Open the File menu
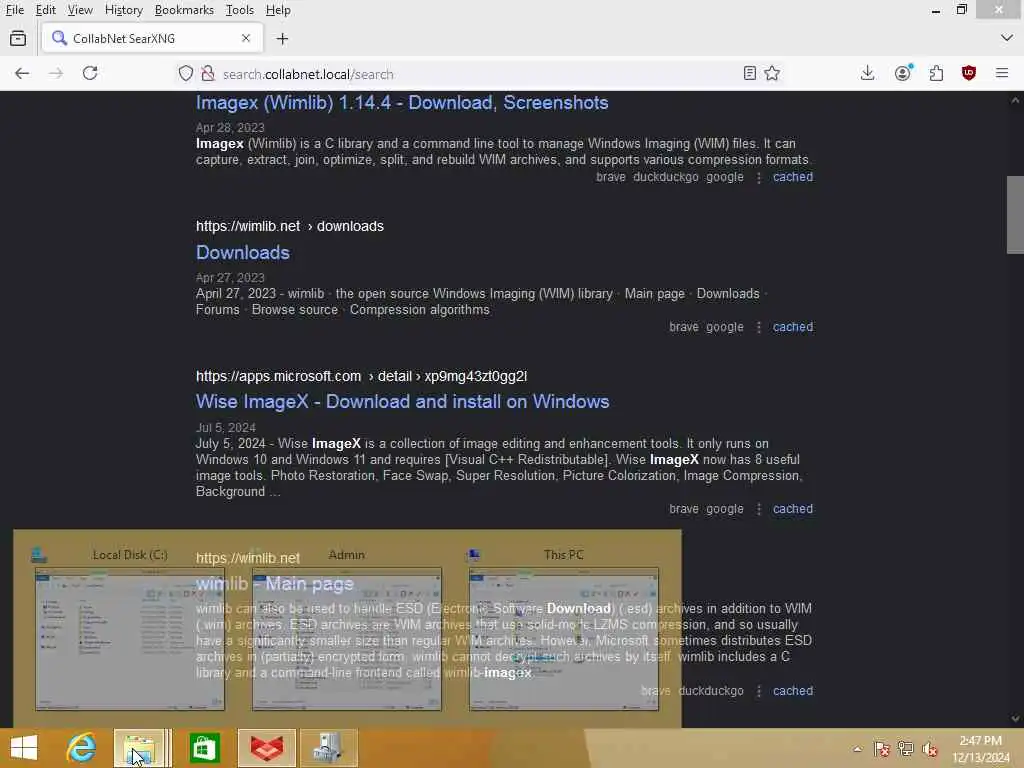The height and width of the screenshot is (768, 1024). [x=14, y=10]
